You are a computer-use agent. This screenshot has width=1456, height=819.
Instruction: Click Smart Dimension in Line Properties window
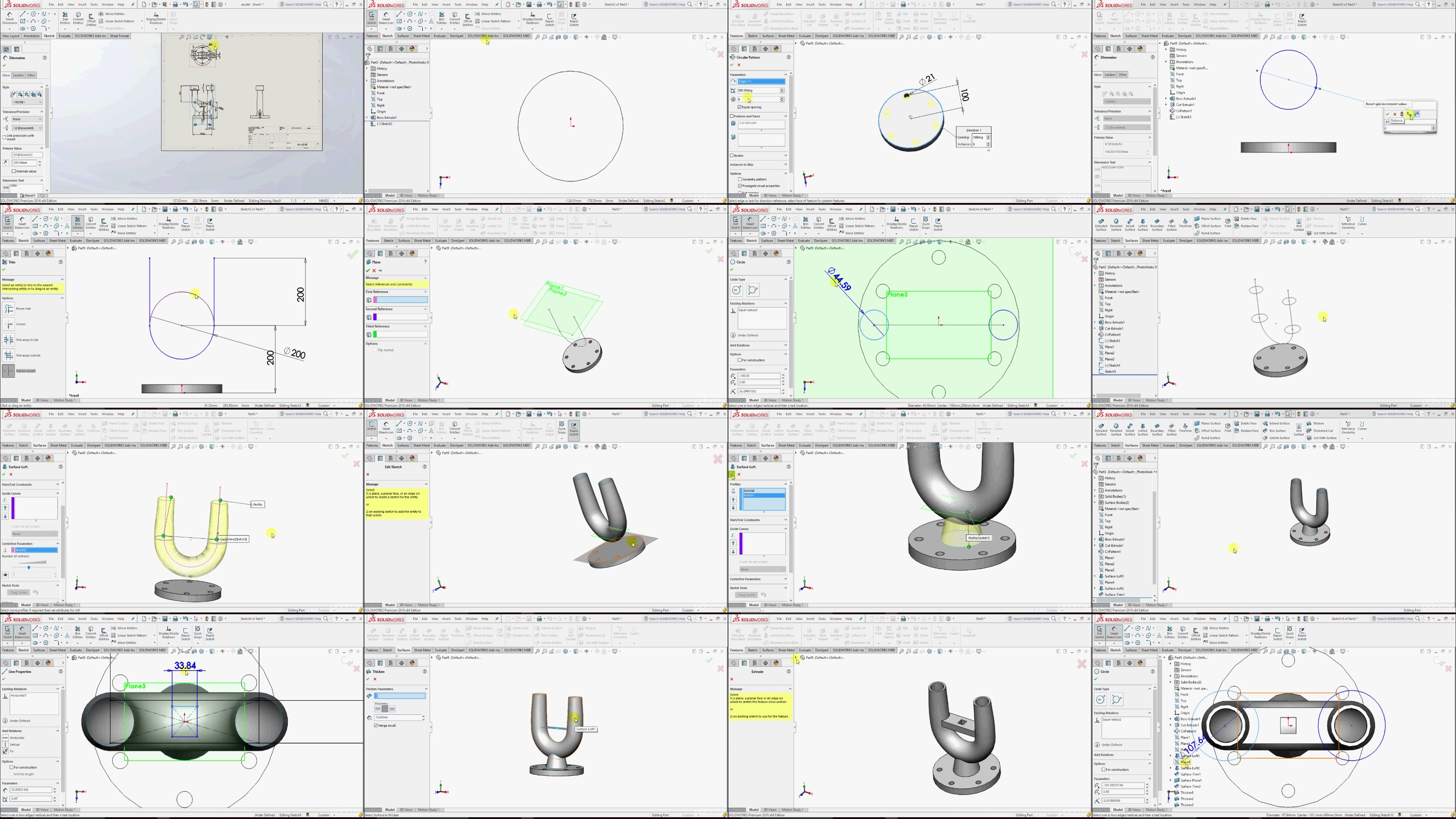22,632
